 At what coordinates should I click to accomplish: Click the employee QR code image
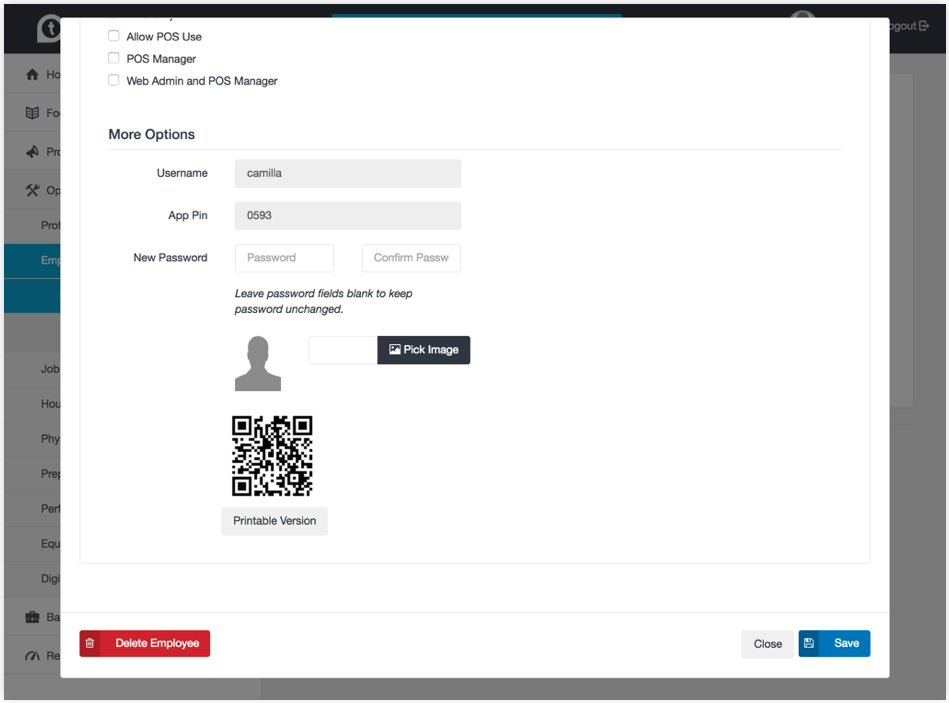pos(272,456)
